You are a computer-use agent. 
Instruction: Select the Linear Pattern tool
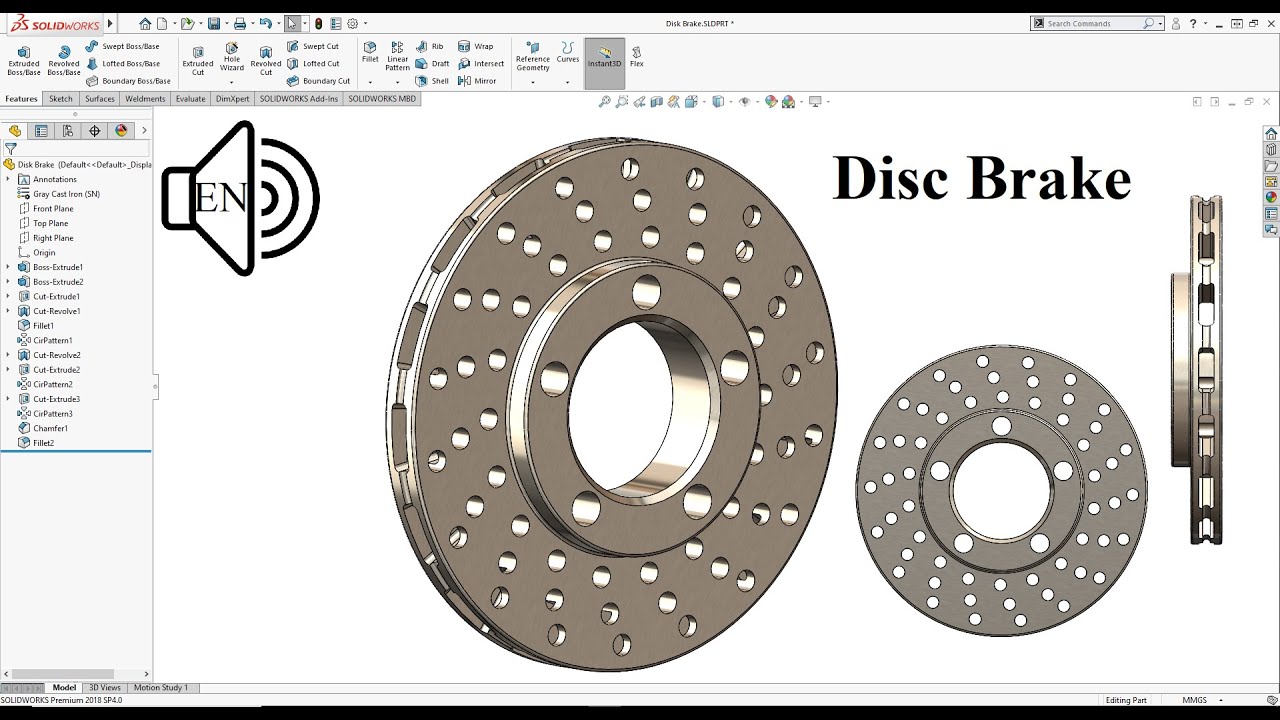(x=398, y=57)
